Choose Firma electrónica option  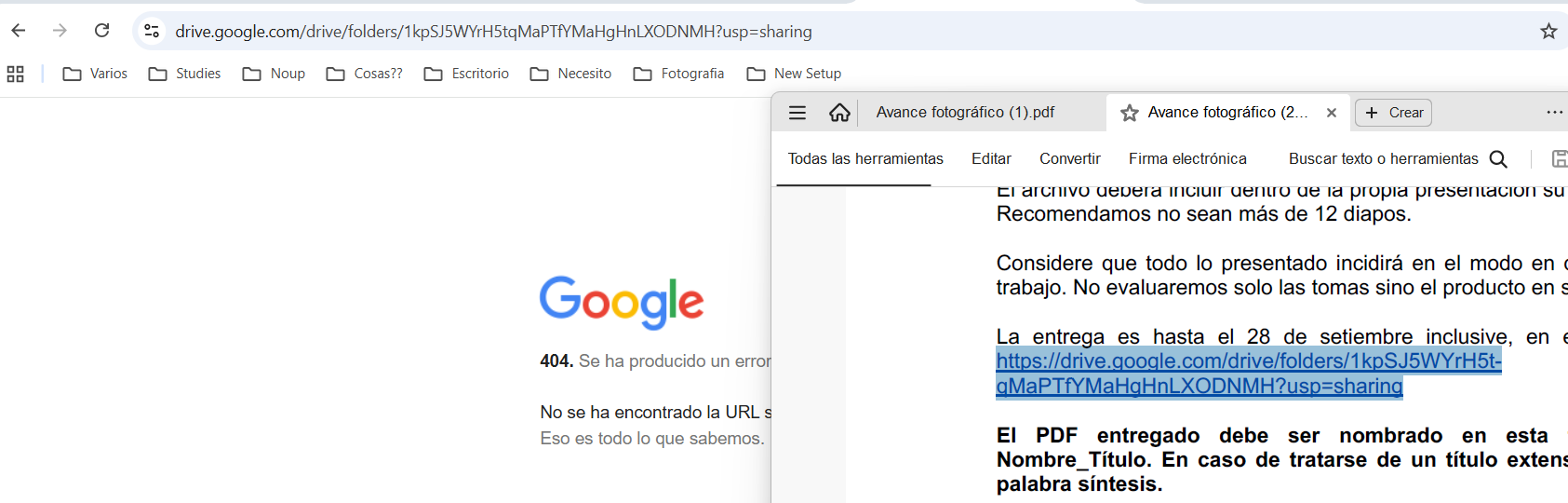click(1187, 159)
